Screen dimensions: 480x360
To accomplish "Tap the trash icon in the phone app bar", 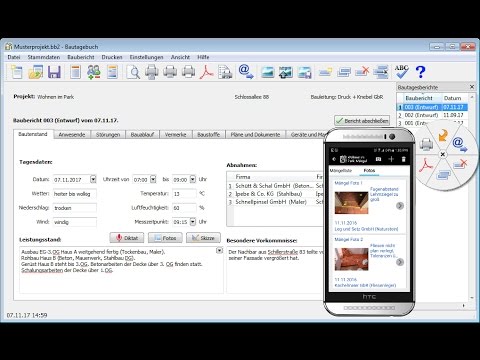I will point(403,159).
